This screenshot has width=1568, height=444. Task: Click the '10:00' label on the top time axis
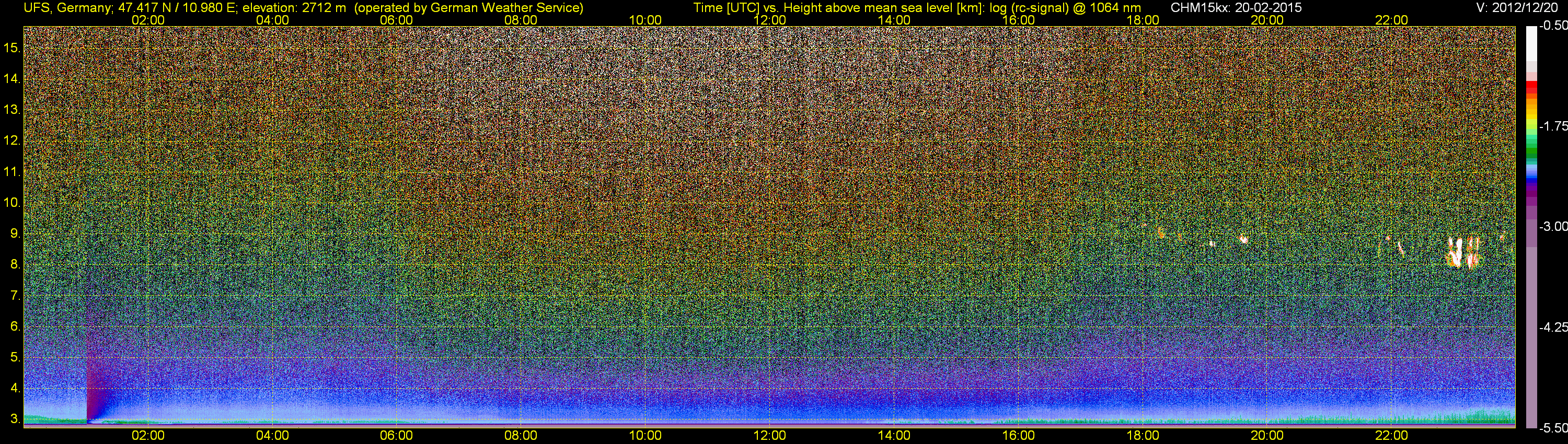pyautogui.click(x=645, y=20)
